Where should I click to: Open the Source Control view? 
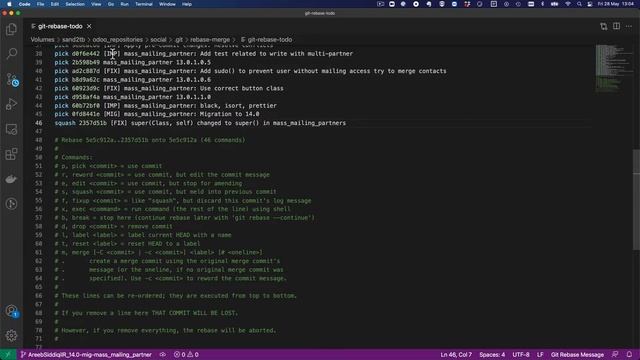click(11, 79)
